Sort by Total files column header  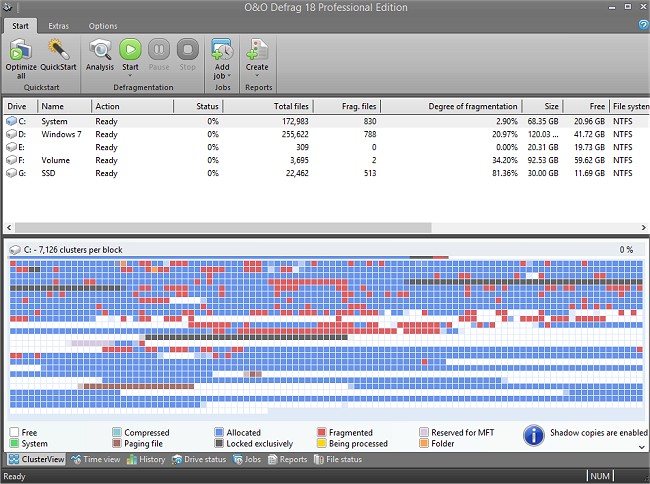pos(268,106)
